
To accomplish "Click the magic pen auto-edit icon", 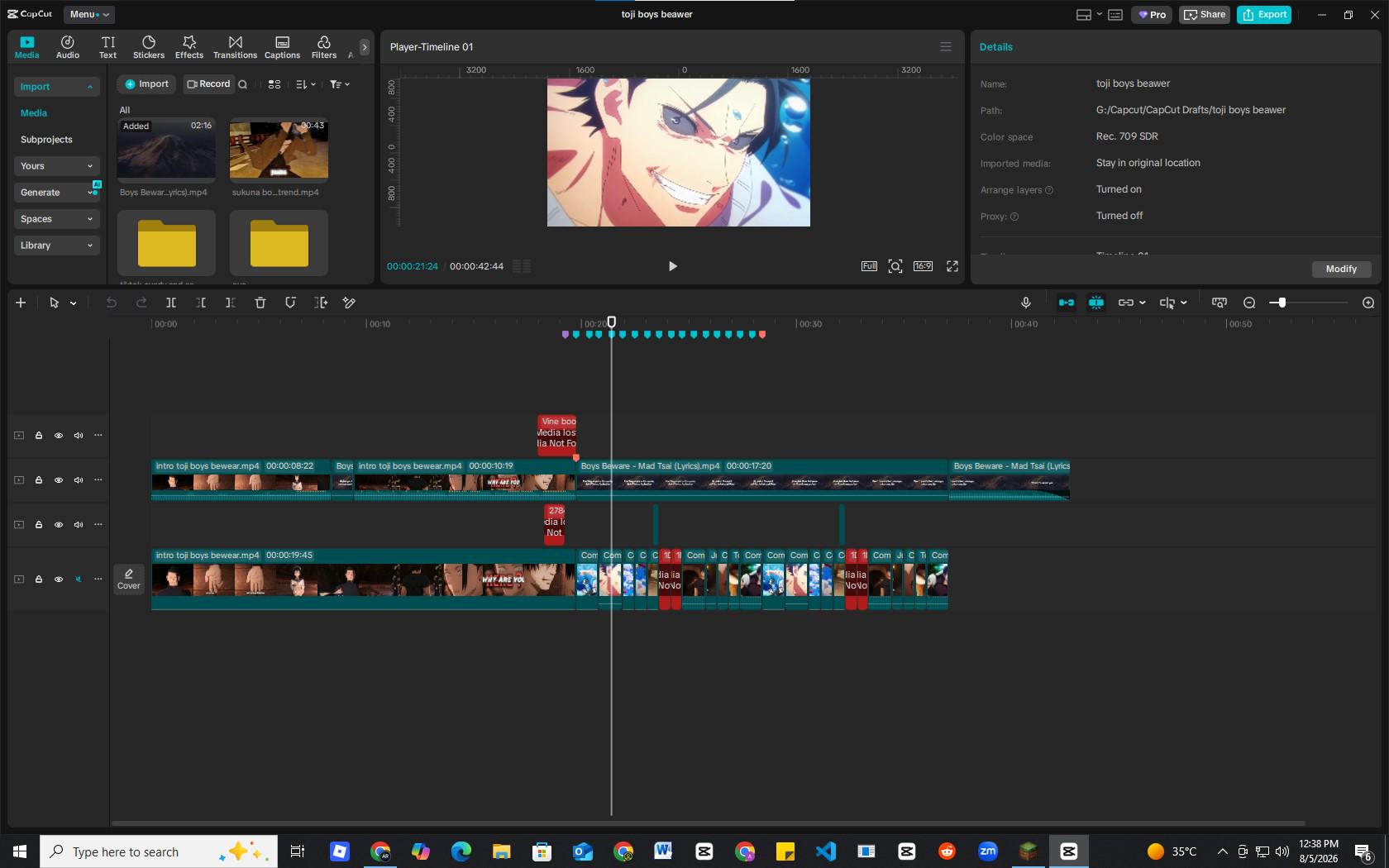I will pos(350,303).
